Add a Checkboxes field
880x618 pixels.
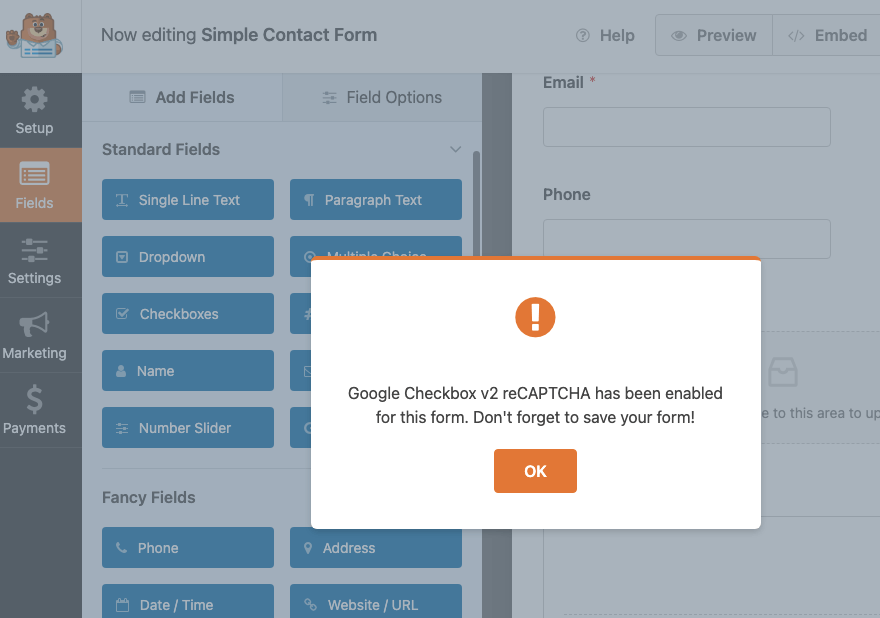point(188,314)
